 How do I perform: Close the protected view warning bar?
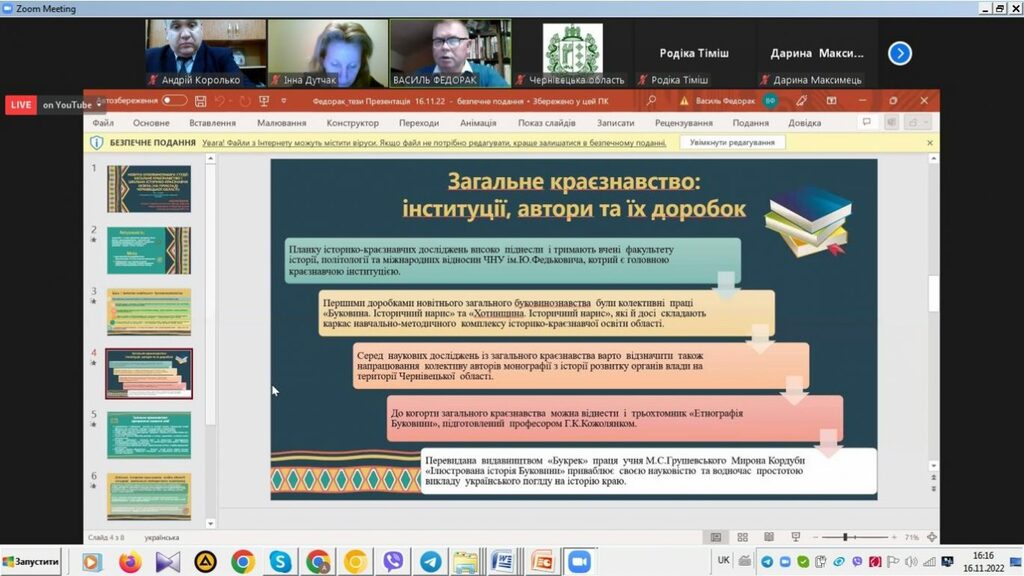pyautogui.click(x=930, y=143)
